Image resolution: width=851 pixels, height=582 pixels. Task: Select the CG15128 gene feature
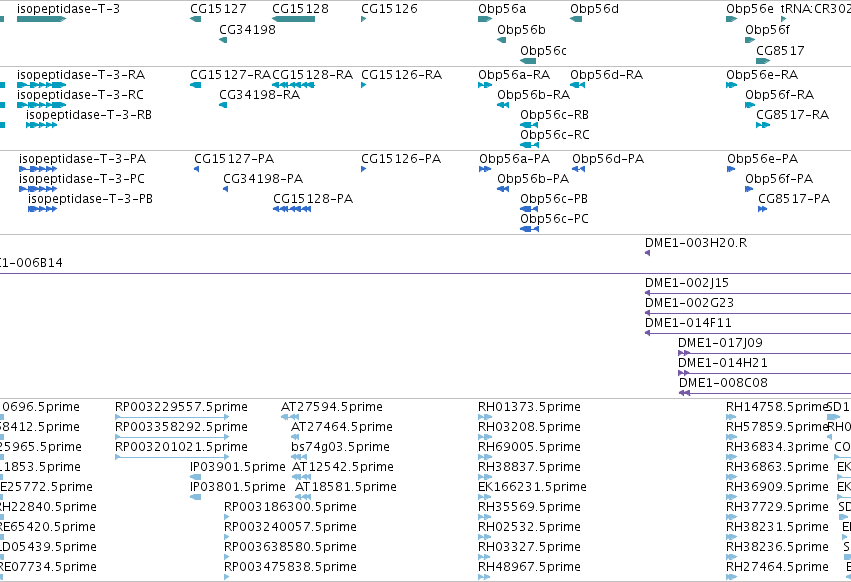(294, 19)
